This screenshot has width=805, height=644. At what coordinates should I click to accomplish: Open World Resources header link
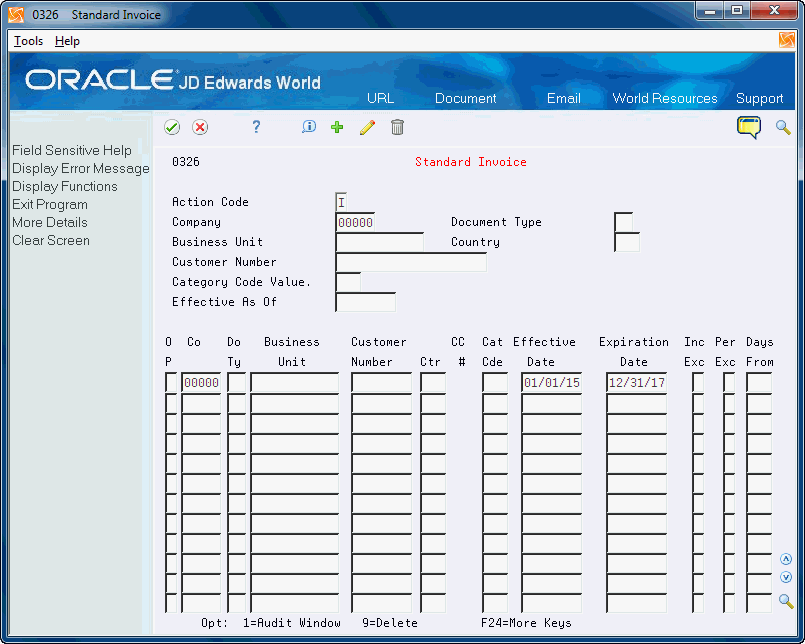665,98
